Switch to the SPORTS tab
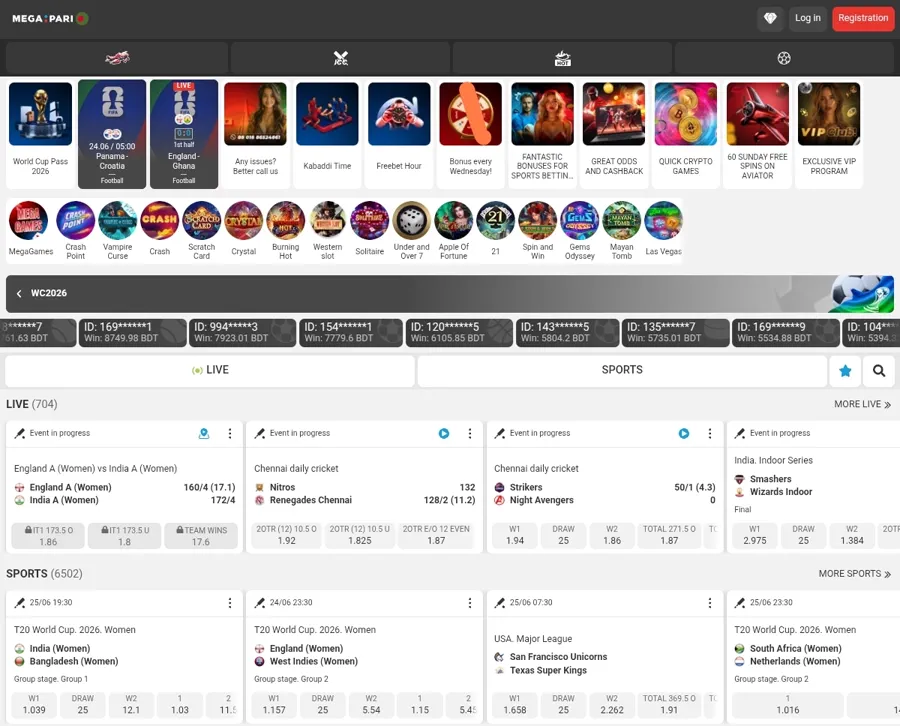900x726 pixels. pyautogui.click(x=622, y=371)
